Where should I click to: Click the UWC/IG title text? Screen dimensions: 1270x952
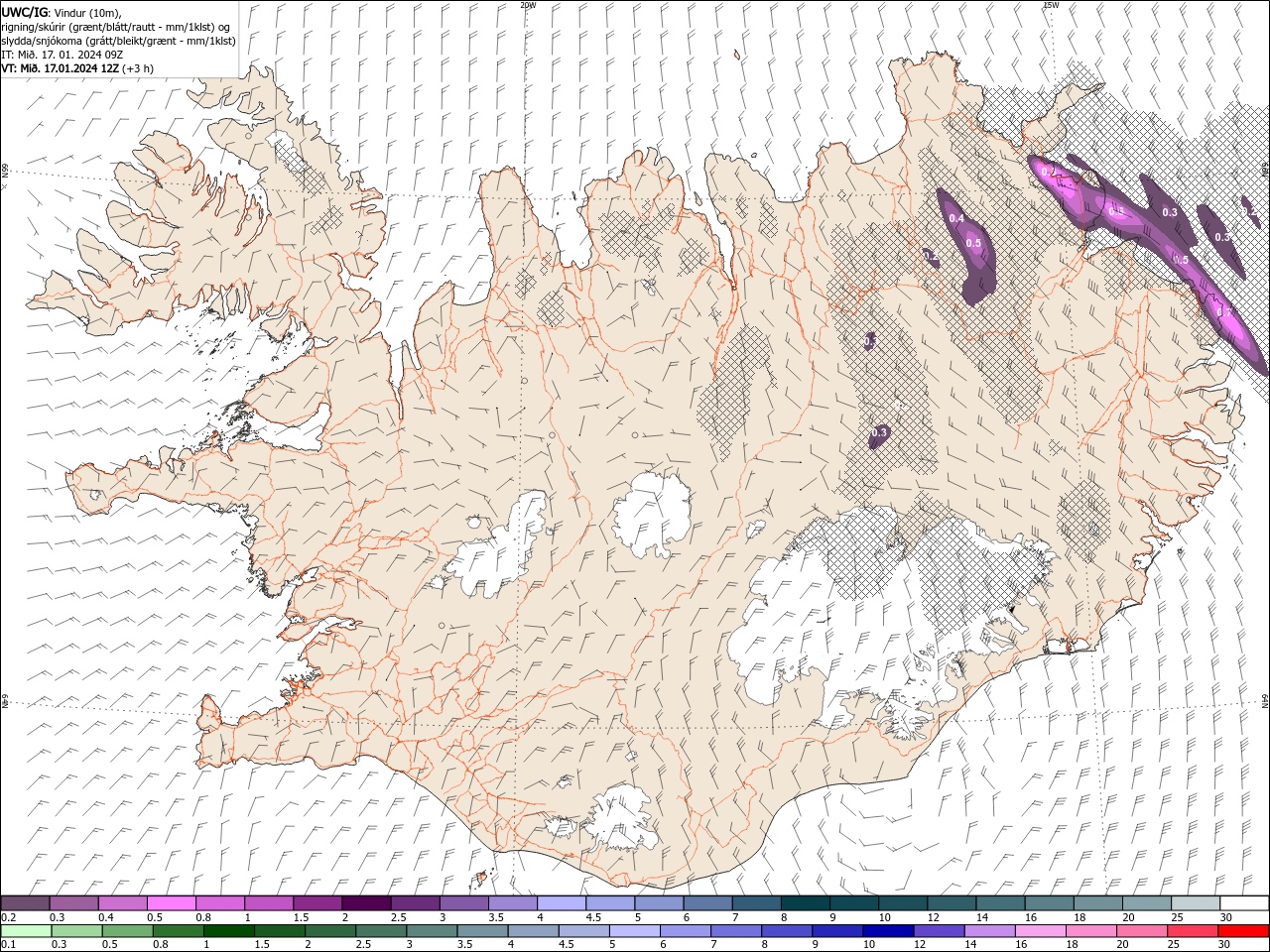(25, 11)
